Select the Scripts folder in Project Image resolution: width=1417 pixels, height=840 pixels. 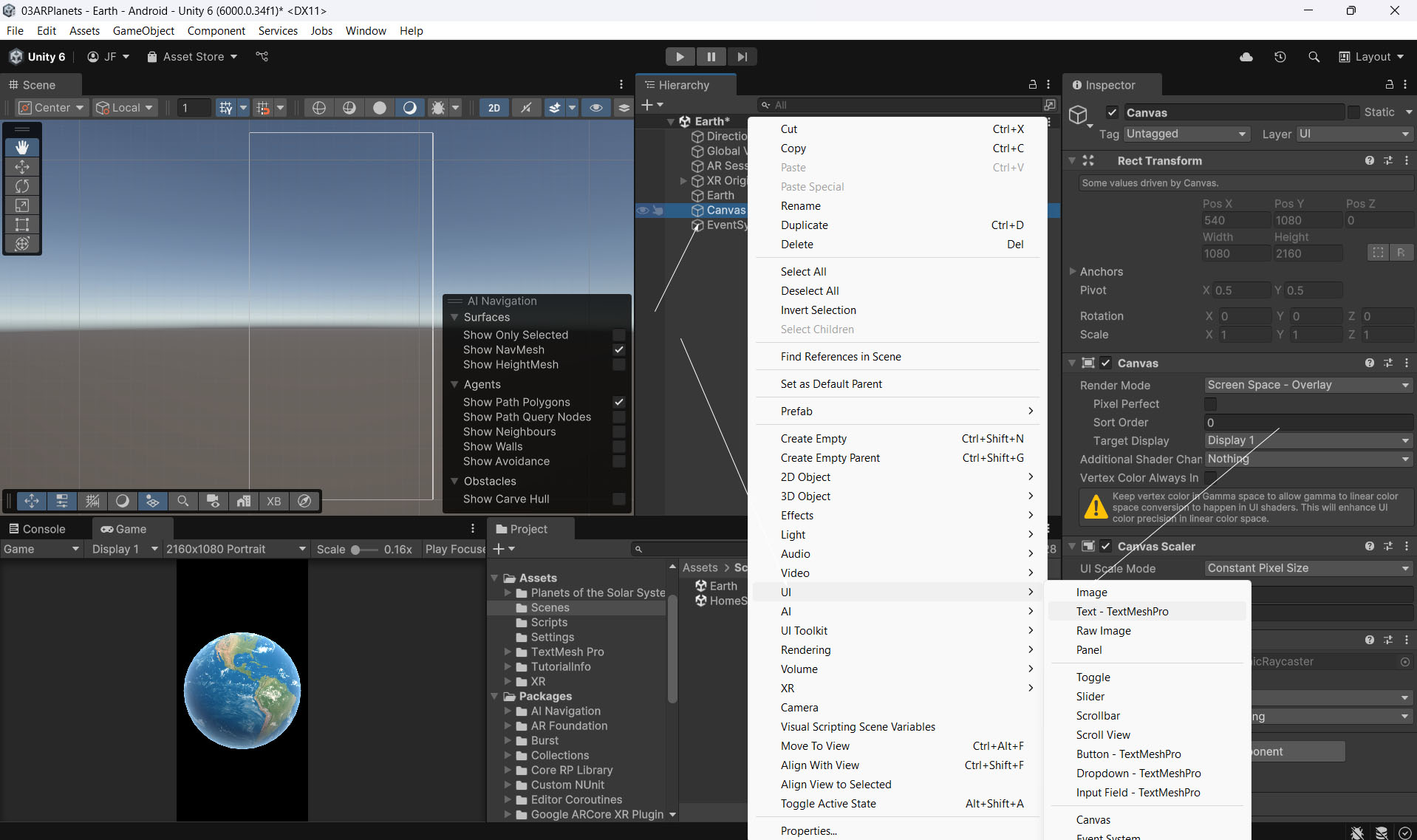point(549,622)
